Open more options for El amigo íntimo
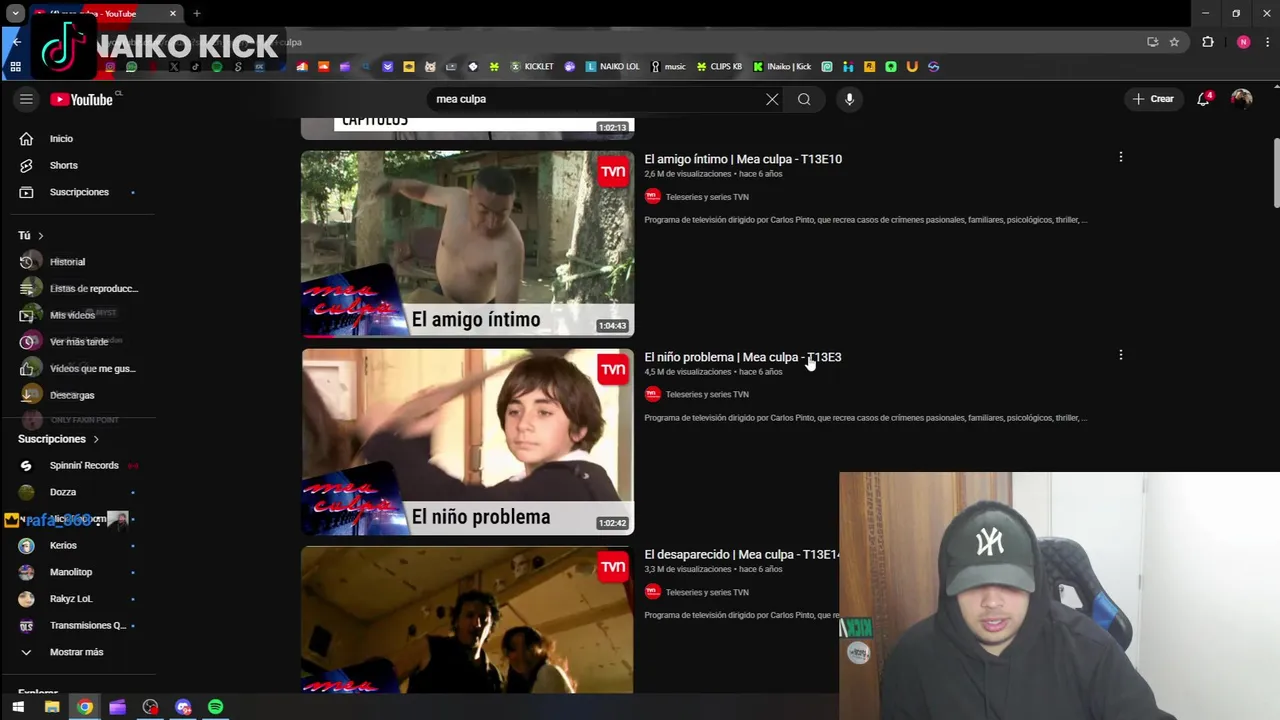This screenshot has width=1280, height=720. click(1121, 157)
